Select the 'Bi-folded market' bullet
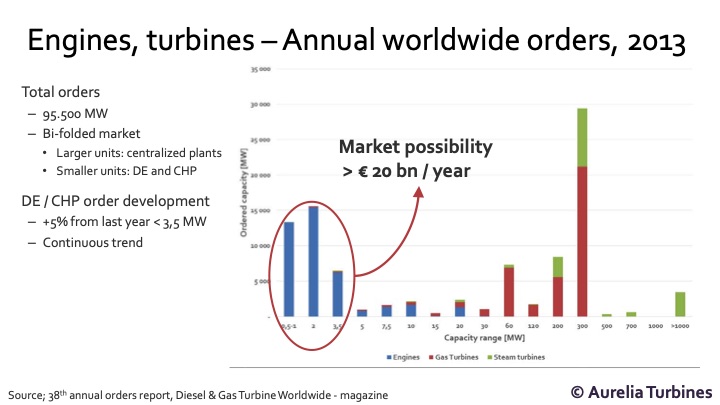720x405 pixels. tap(91, 134)
